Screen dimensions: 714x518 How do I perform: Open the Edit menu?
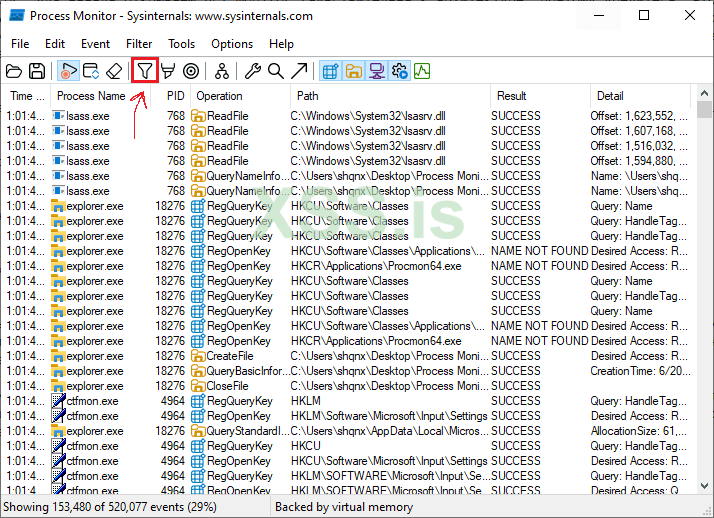55,44
